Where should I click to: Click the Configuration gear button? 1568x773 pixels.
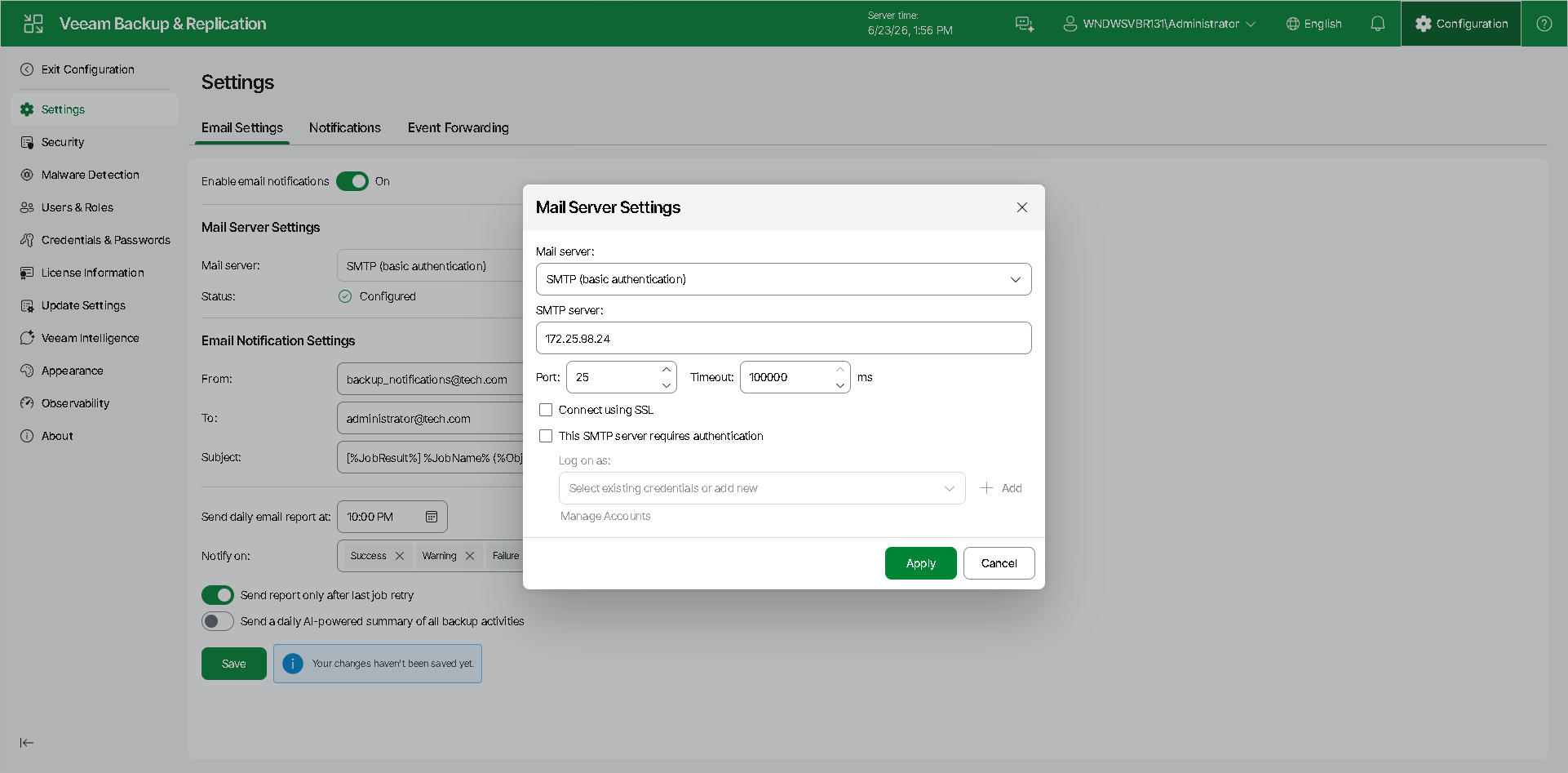coord(1461,24)
